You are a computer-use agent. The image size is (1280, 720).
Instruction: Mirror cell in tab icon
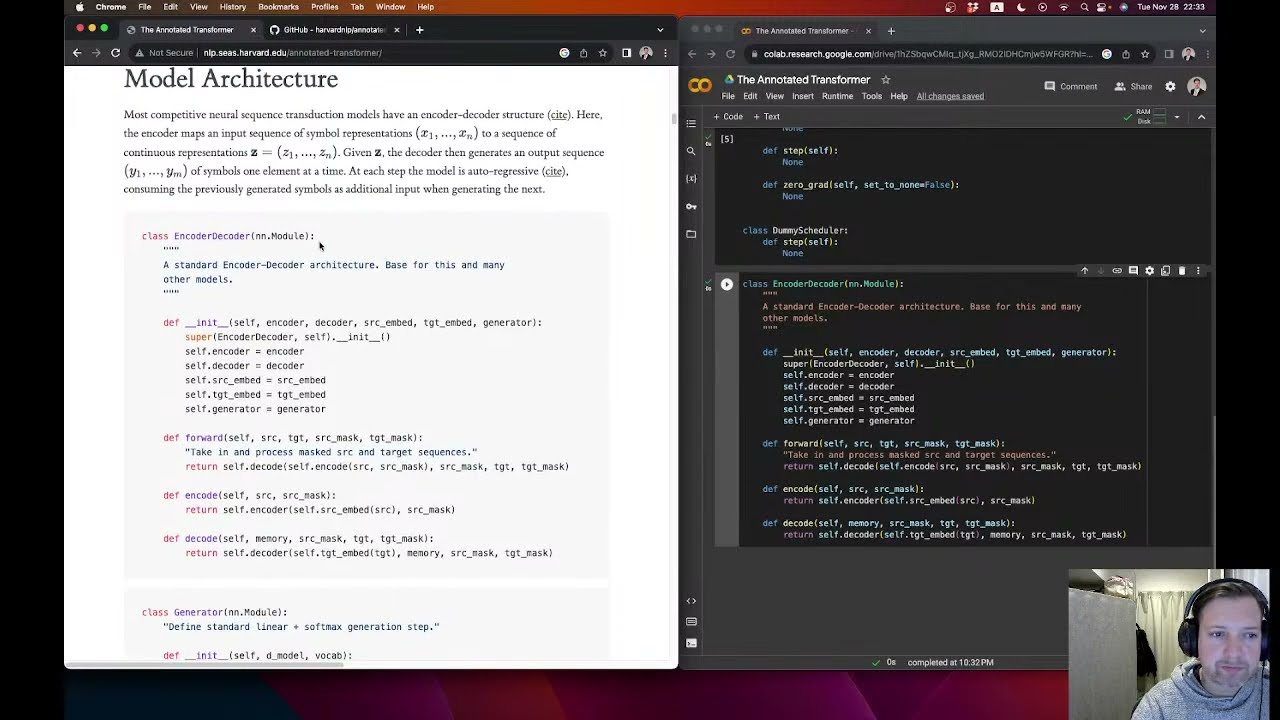(1165, 271)
